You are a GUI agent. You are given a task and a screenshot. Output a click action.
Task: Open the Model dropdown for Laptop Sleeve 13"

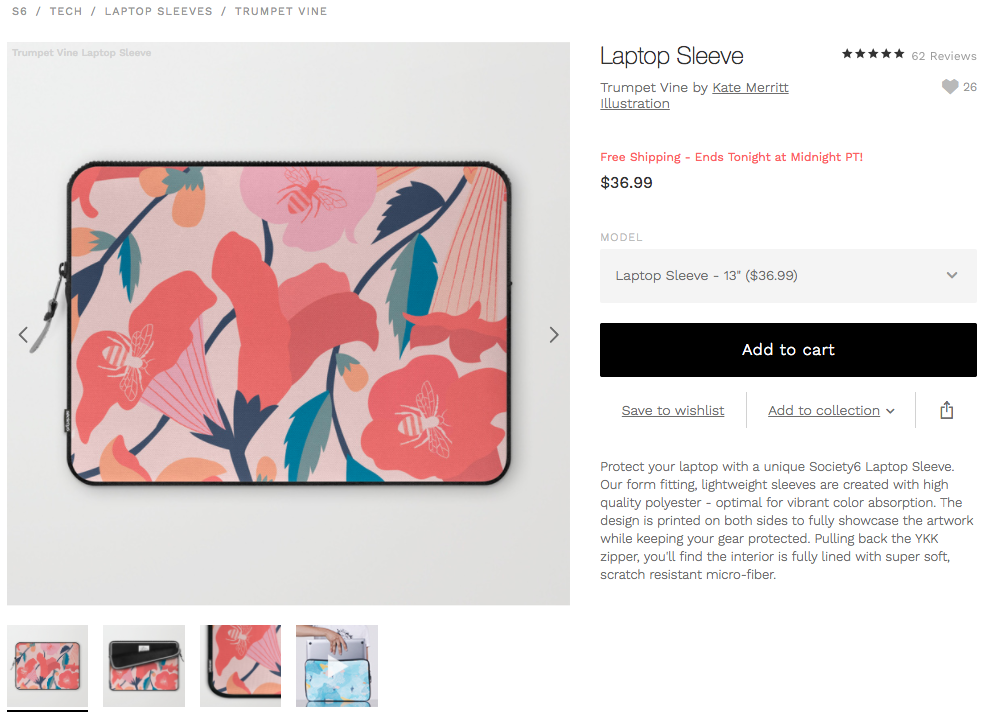click(x=788, y=276)
